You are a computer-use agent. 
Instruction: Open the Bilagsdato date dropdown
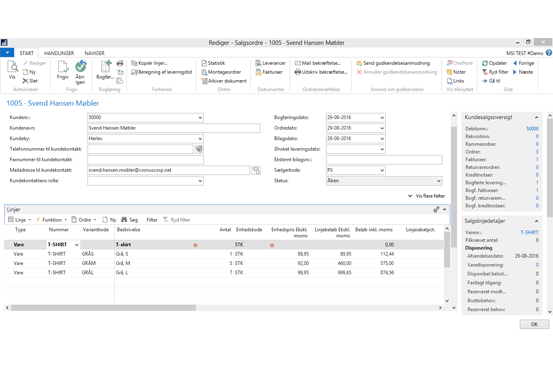click(382, 139)
